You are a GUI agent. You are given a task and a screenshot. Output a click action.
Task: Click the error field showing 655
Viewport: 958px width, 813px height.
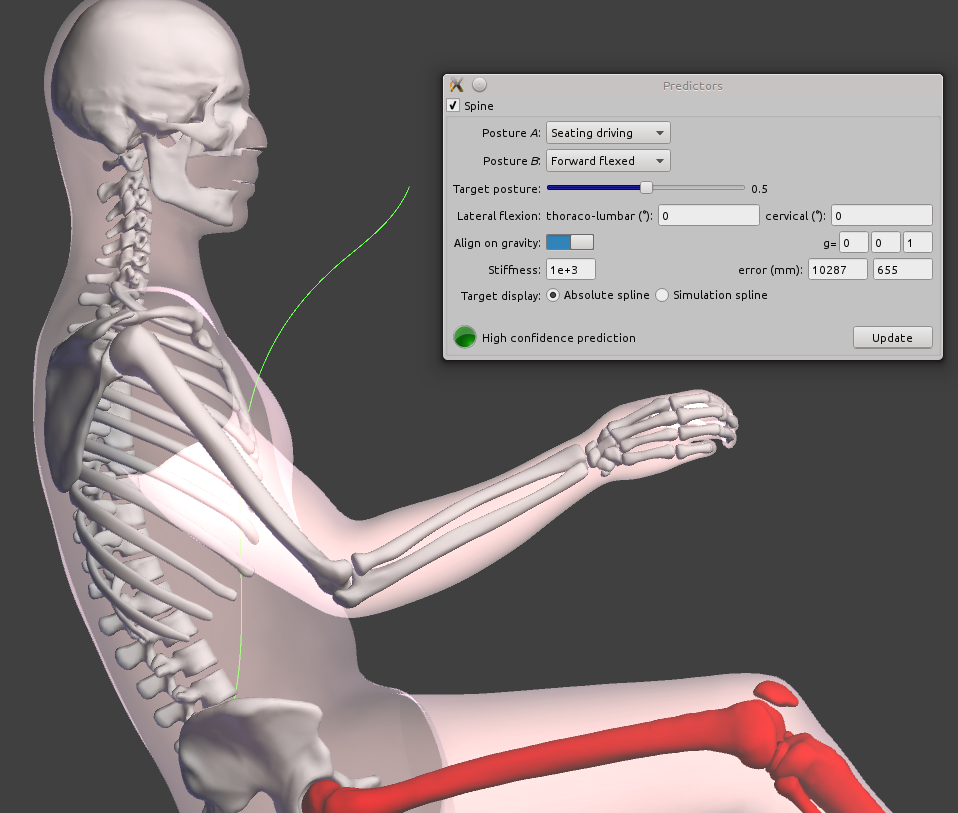click(x=902, y=269)
